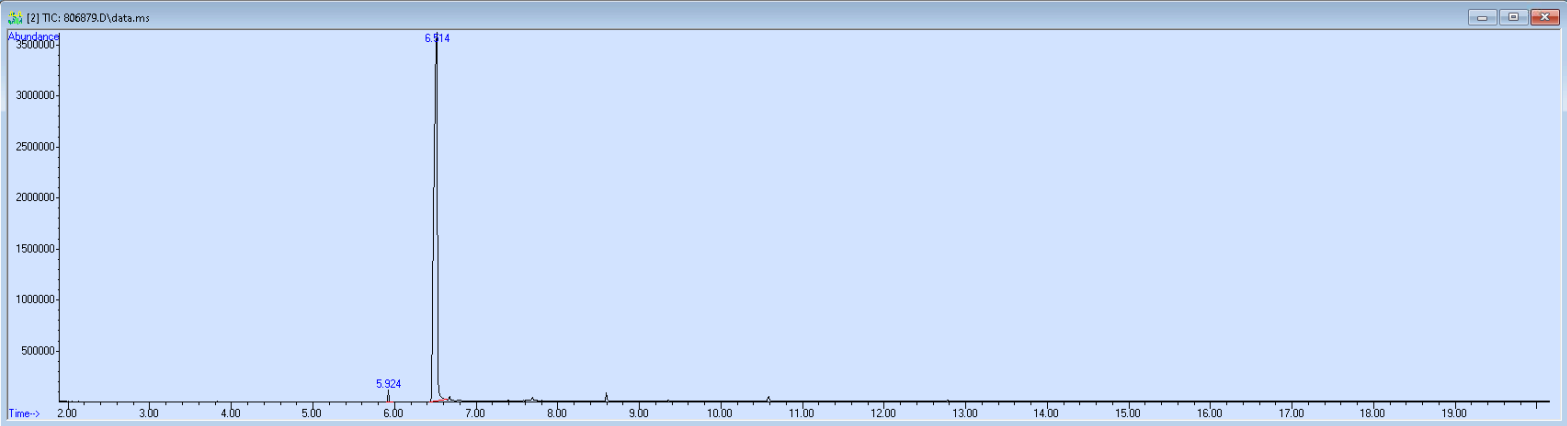1567x426 pixels.
Task: Click the 2.00 time axis value
Action: 67,412
